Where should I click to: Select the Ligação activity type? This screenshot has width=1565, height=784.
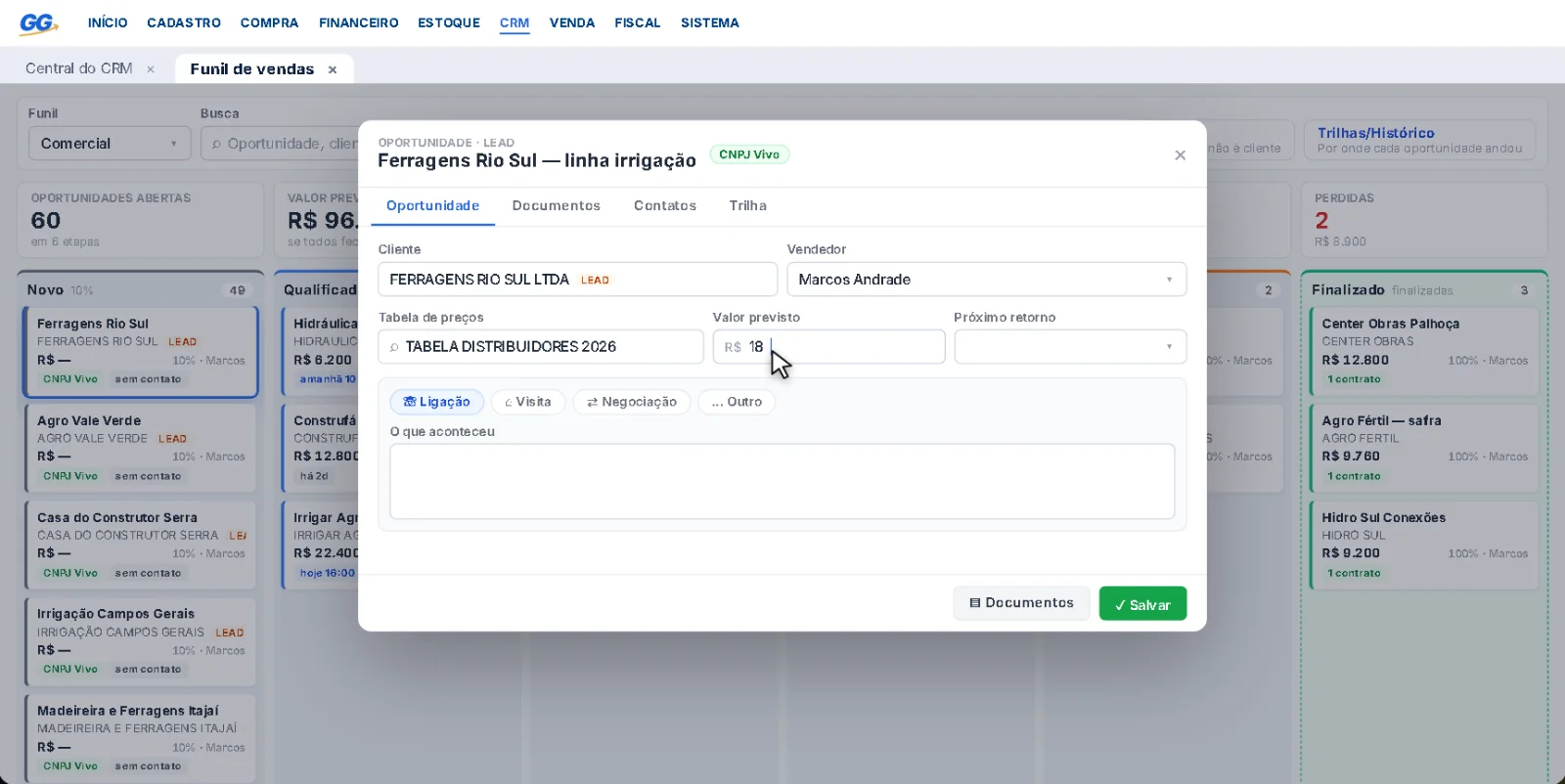point(436,402)
